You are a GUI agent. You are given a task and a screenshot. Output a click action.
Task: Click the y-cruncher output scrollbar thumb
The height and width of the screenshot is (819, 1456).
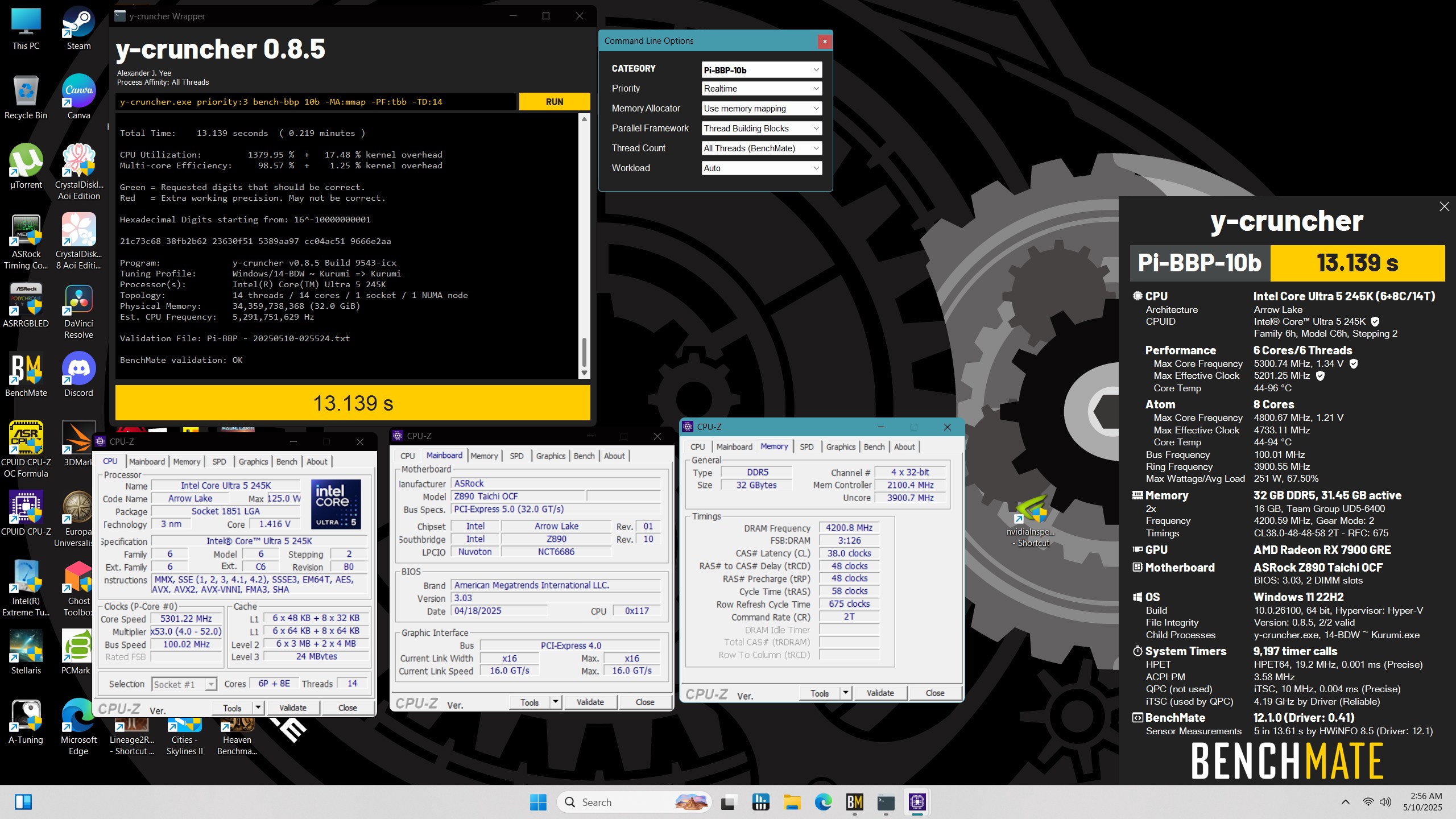pos(584,351)
